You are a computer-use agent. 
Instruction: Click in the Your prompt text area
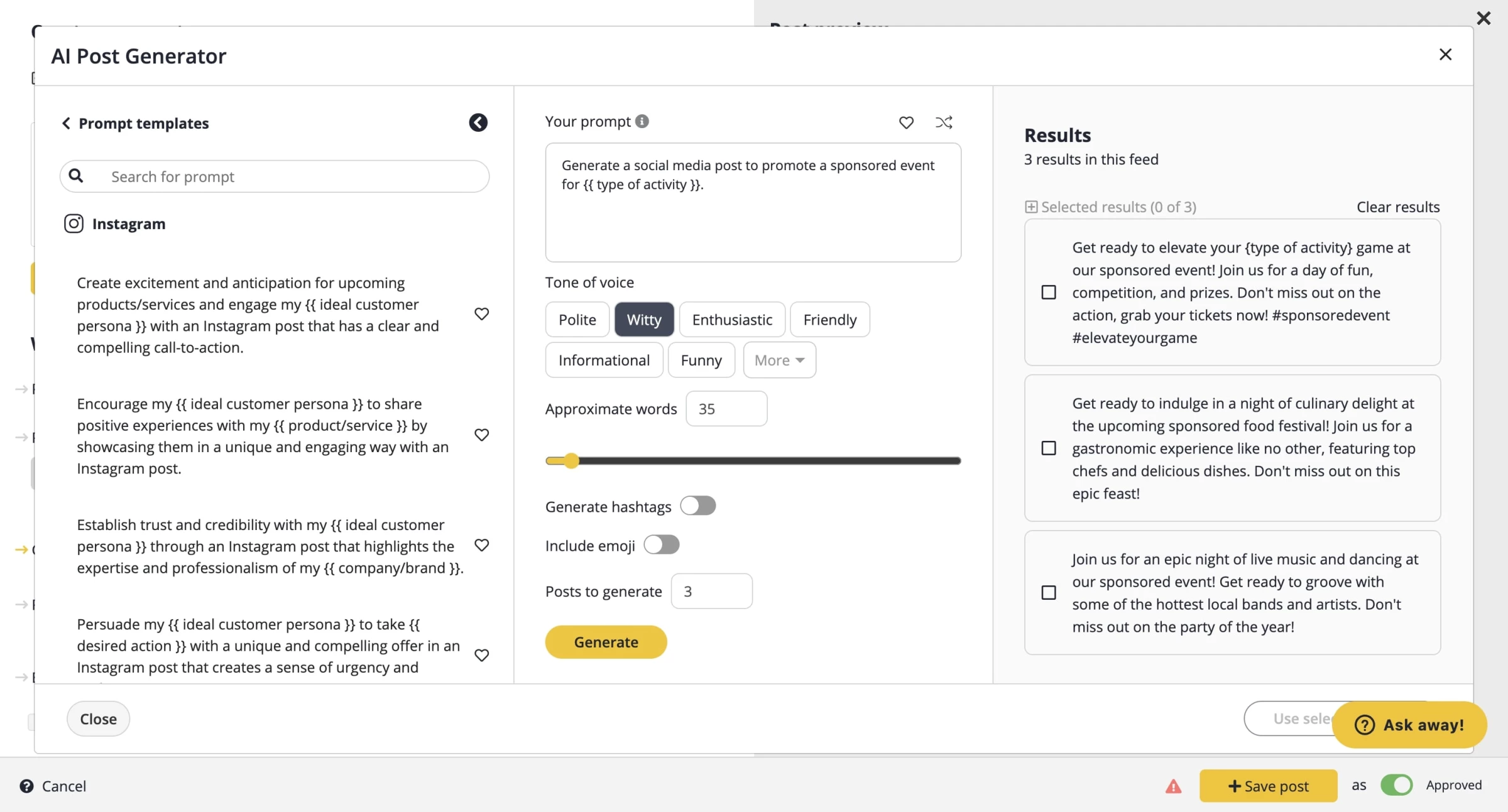click(x=753, y=202)
